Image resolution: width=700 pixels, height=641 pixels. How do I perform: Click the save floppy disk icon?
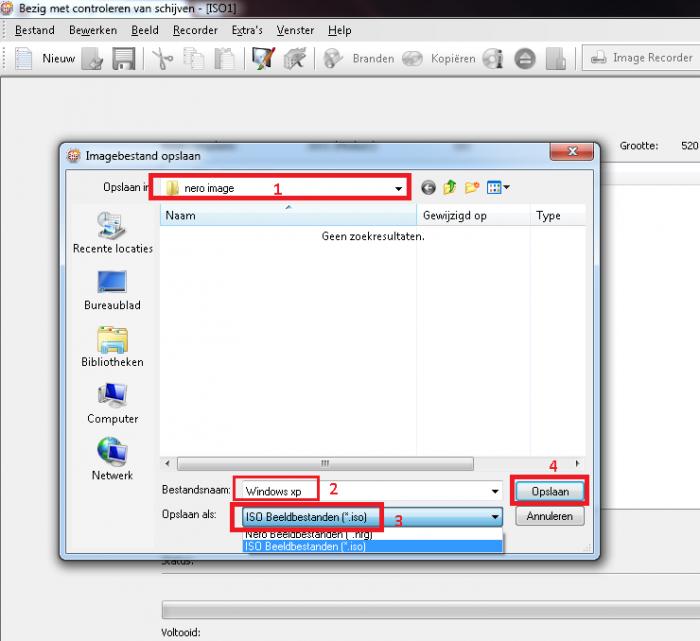pyautogui.click(x=124, y=58)
